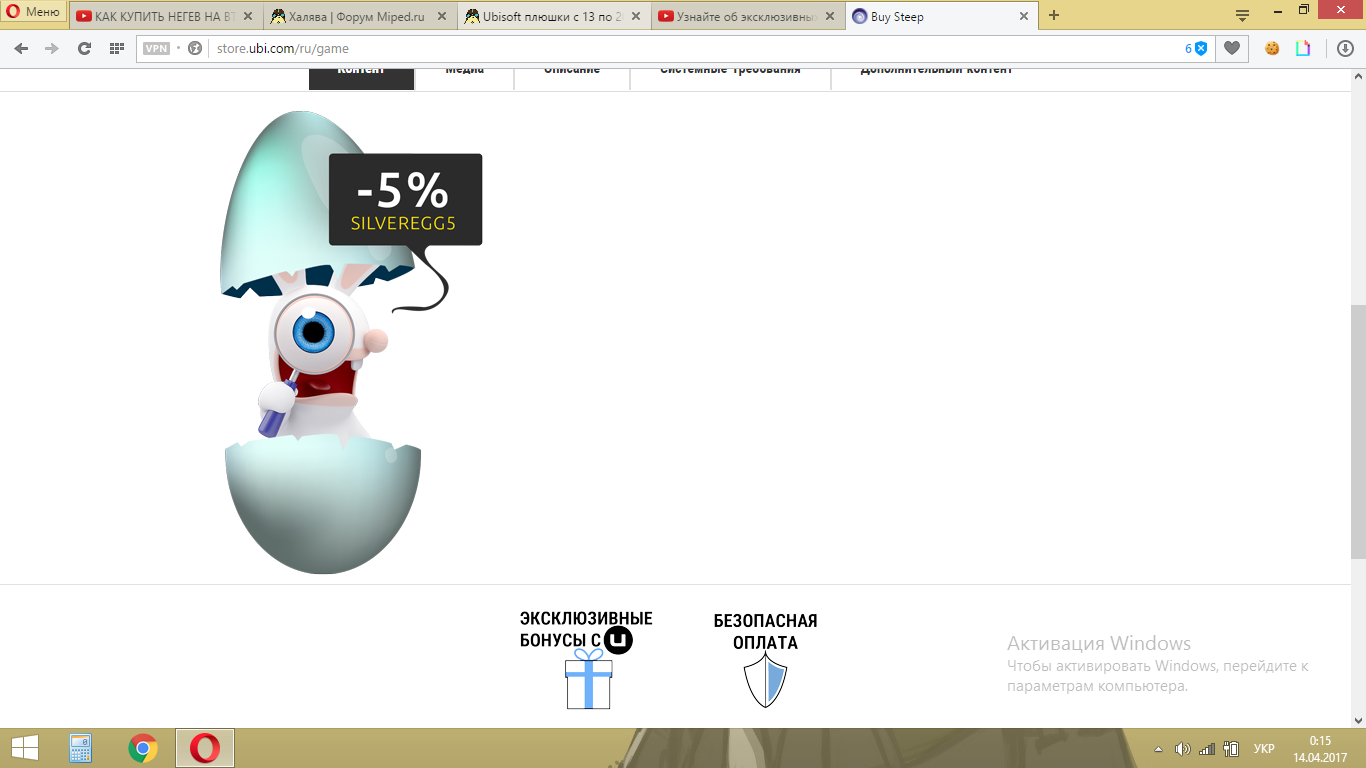
Task: Switch to the Узнайте об эксклюзивных tab
Action: click(747, 16)
